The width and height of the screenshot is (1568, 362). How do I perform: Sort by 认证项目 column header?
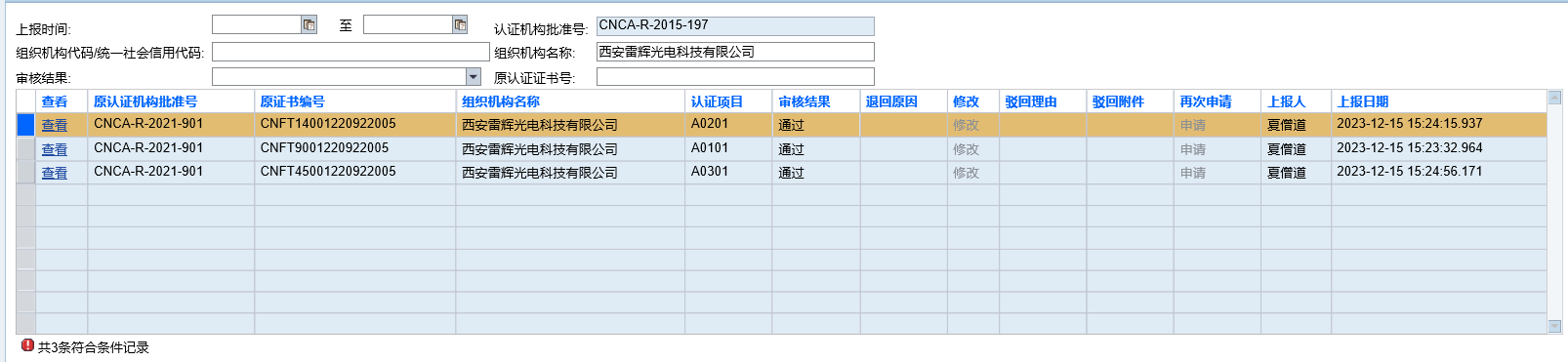(717, 101)
